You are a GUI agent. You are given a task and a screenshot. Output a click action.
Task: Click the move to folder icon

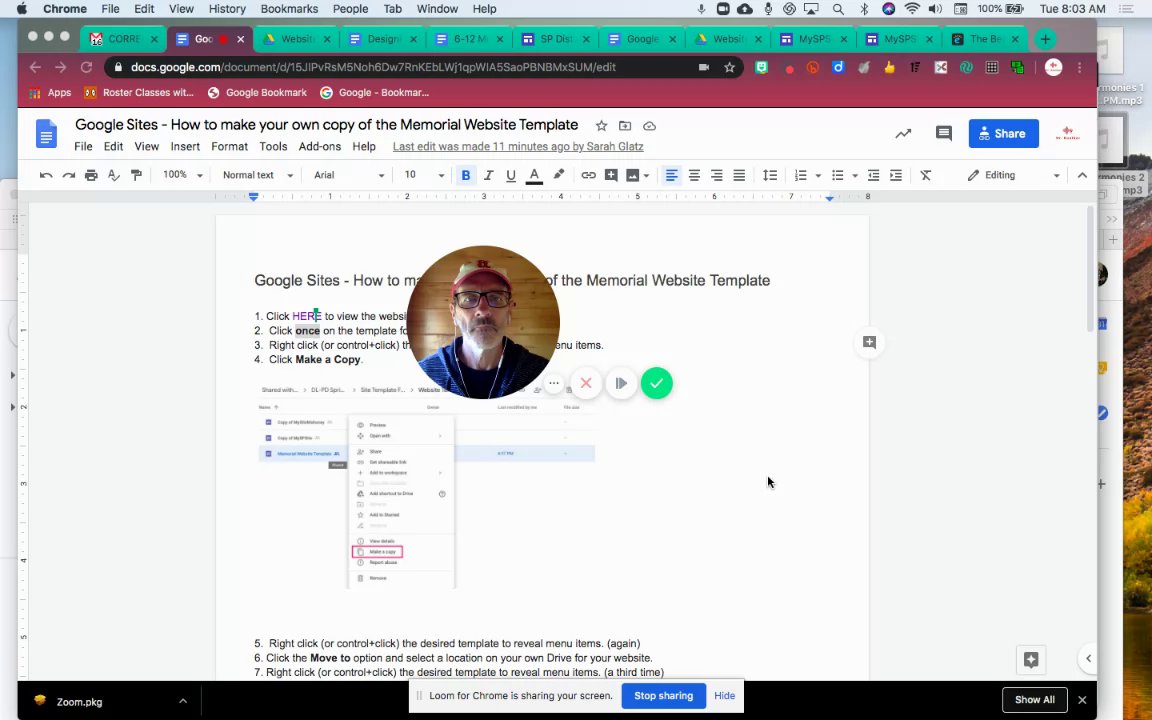click(625, 126)
